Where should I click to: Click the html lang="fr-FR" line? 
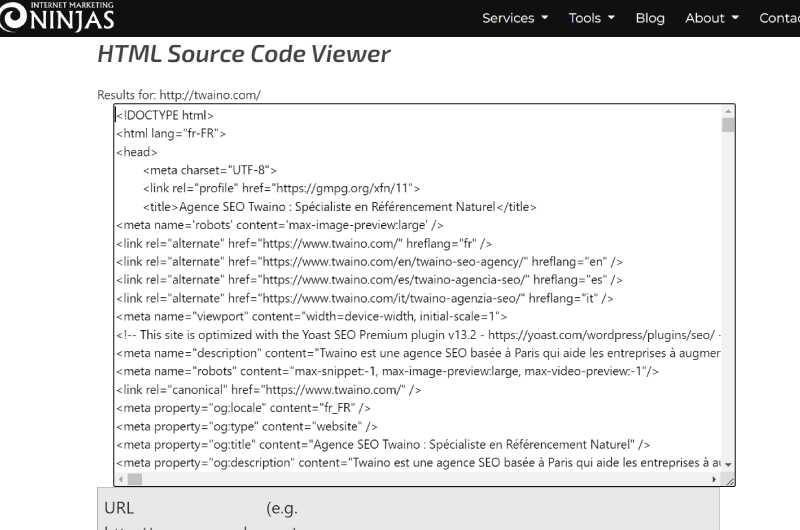(170, 134)
